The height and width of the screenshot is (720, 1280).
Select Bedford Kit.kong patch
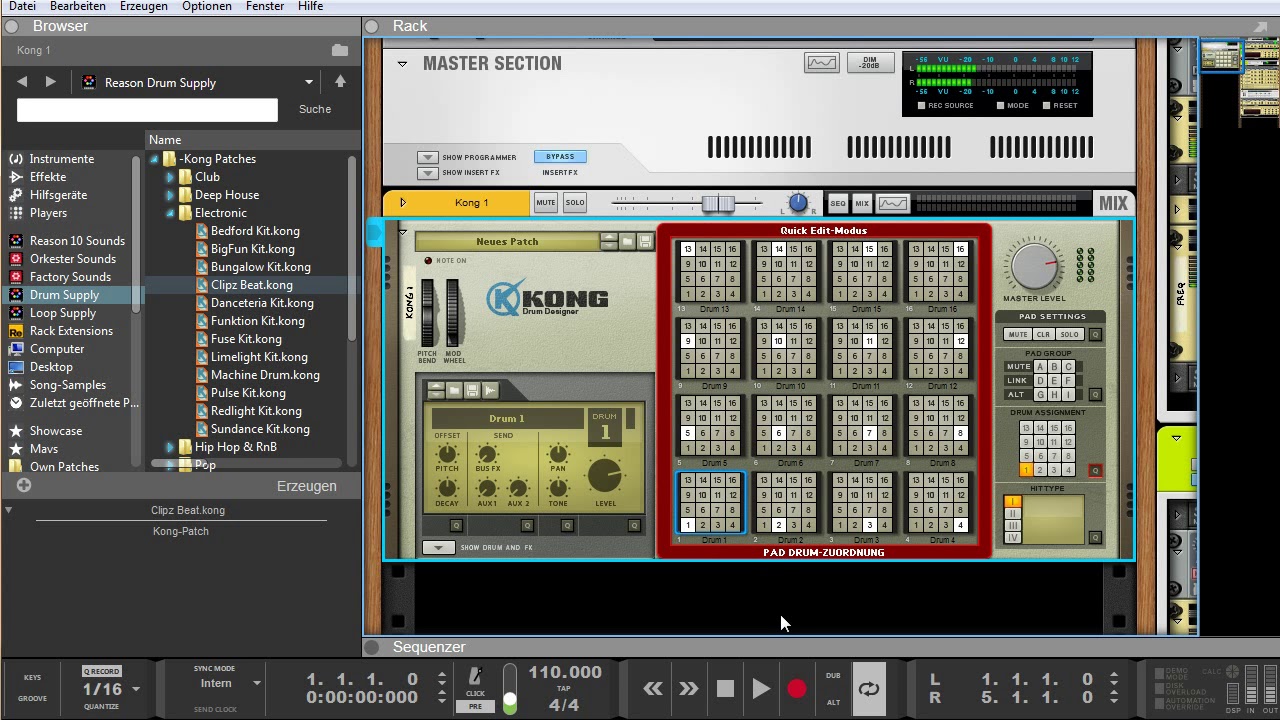pos(255,231)
